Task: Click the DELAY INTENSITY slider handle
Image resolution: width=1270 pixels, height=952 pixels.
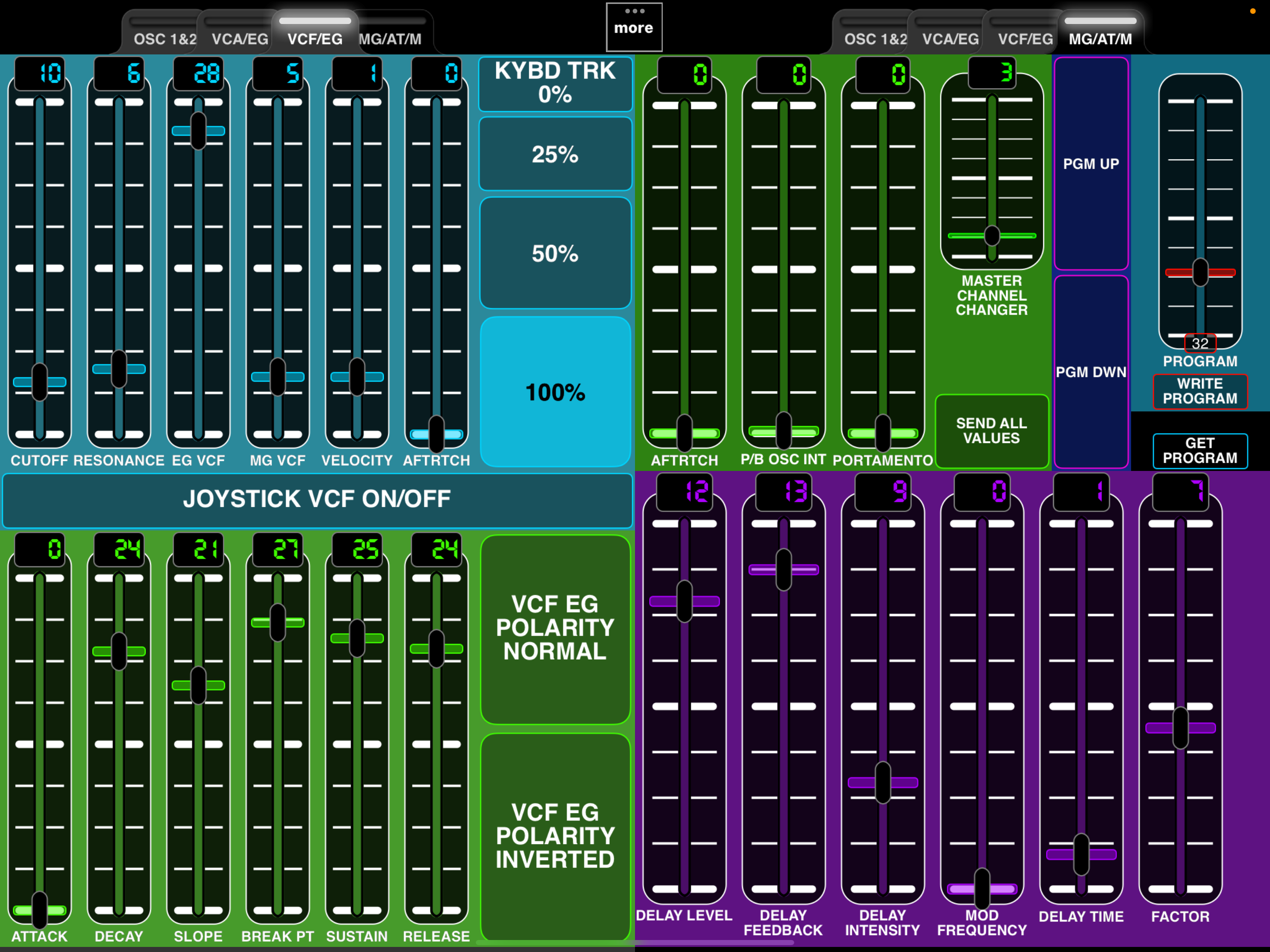Action: coord(883,783)
